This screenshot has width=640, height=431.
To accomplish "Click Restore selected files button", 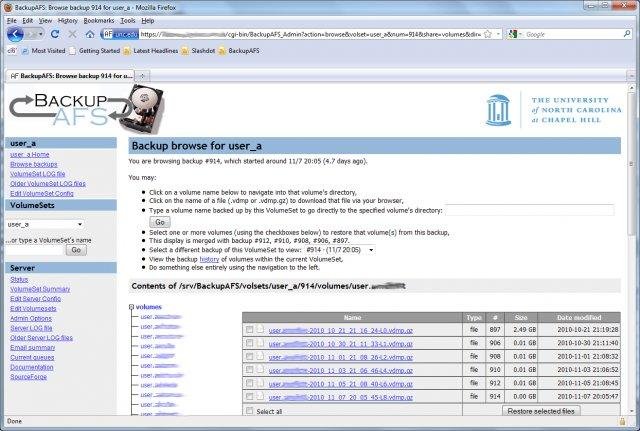I will coord(541,411).
